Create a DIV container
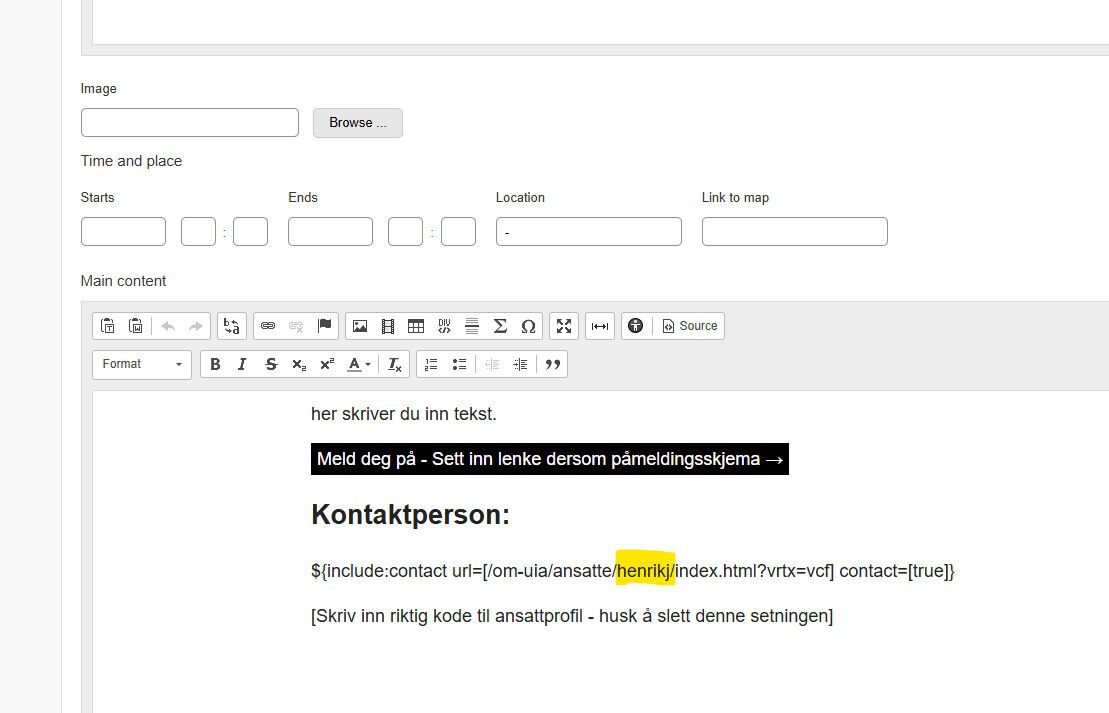This screenshot has height=713, width=1109. [x=444, y=326]
